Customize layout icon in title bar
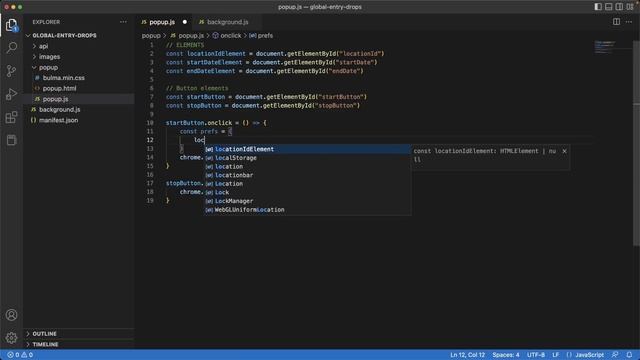 click(x=630, y=7)
